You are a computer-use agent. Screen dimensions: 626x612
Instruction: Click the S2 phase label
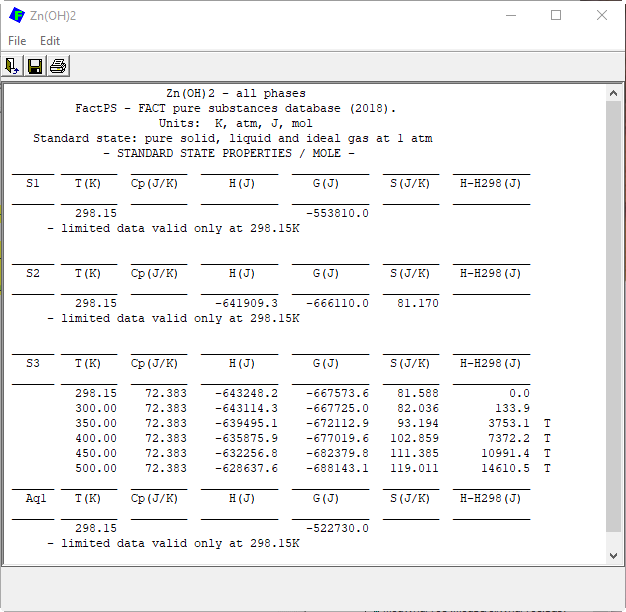(33, 273)
